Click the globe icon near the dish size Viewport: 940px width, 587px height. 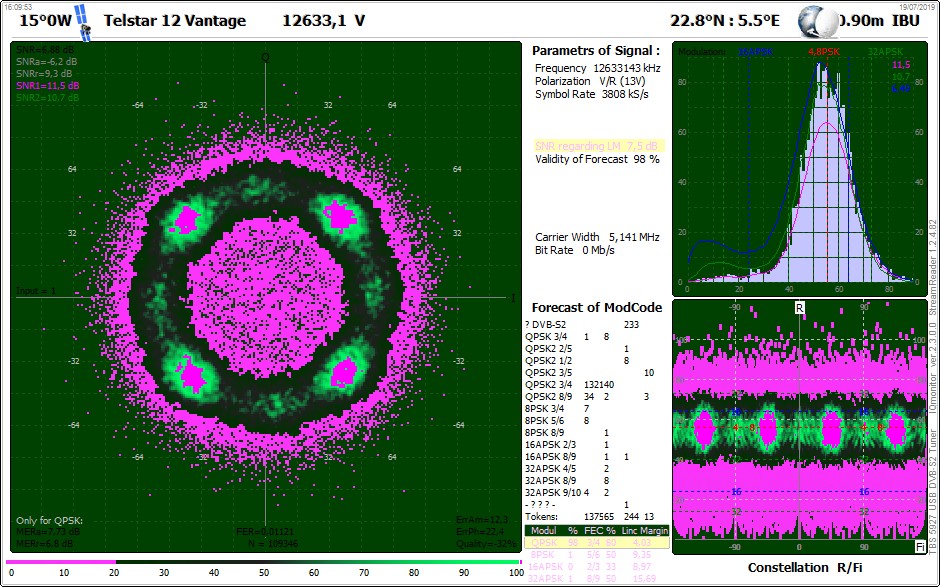(x=818, y=22)
